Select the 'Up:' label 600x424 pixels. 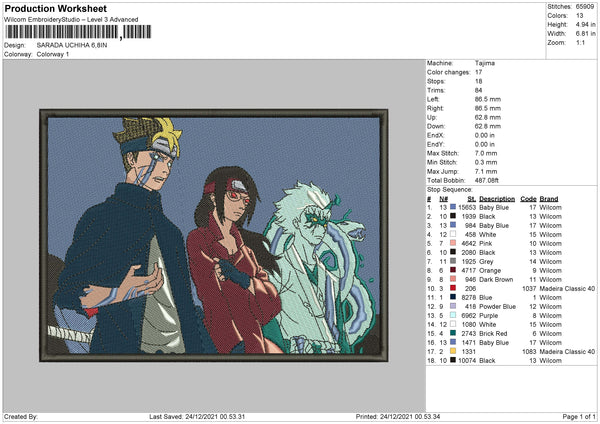[x=432, y=117]
